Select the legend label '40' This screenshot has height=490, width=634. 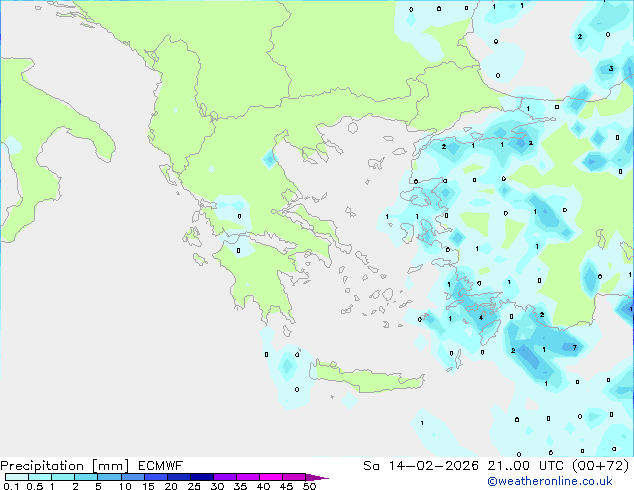coord(263,486)
